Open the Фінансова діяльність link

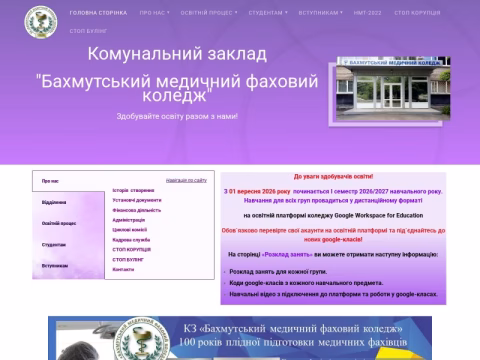(137, 210)
